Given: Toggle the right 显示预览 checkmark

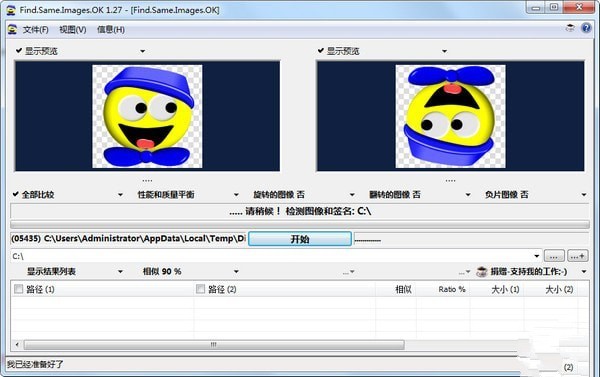Looking at the screenshot, I should click(321, 51).
